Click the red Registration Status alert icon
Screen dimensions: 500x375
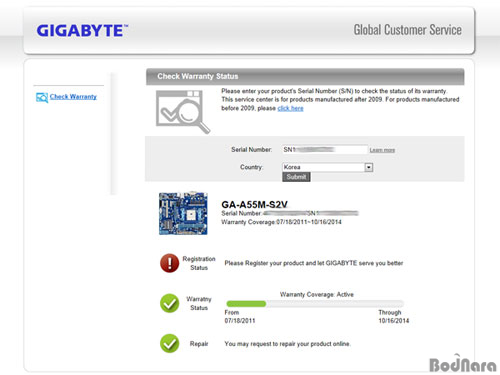pos(170,263)
